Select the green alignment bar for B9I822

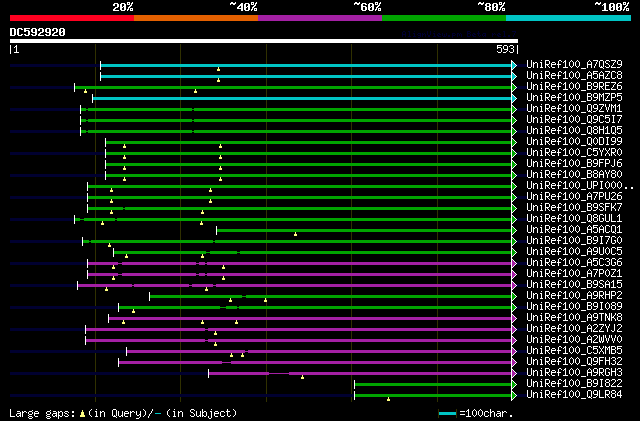click(433, 385)
